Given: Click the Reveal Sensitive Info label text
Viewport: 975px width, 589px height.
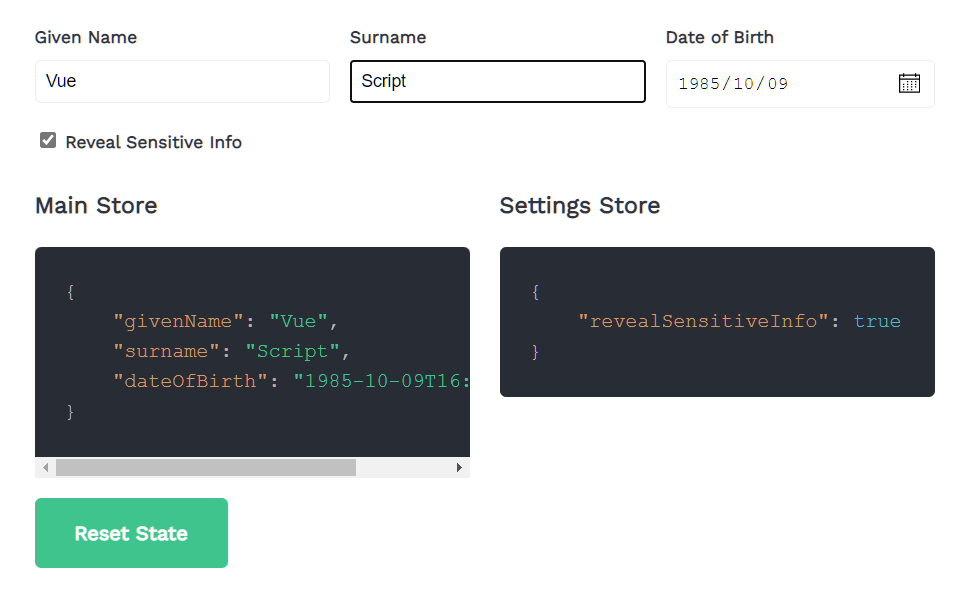Looking at the screenshot, I should [x=152, y=142].
